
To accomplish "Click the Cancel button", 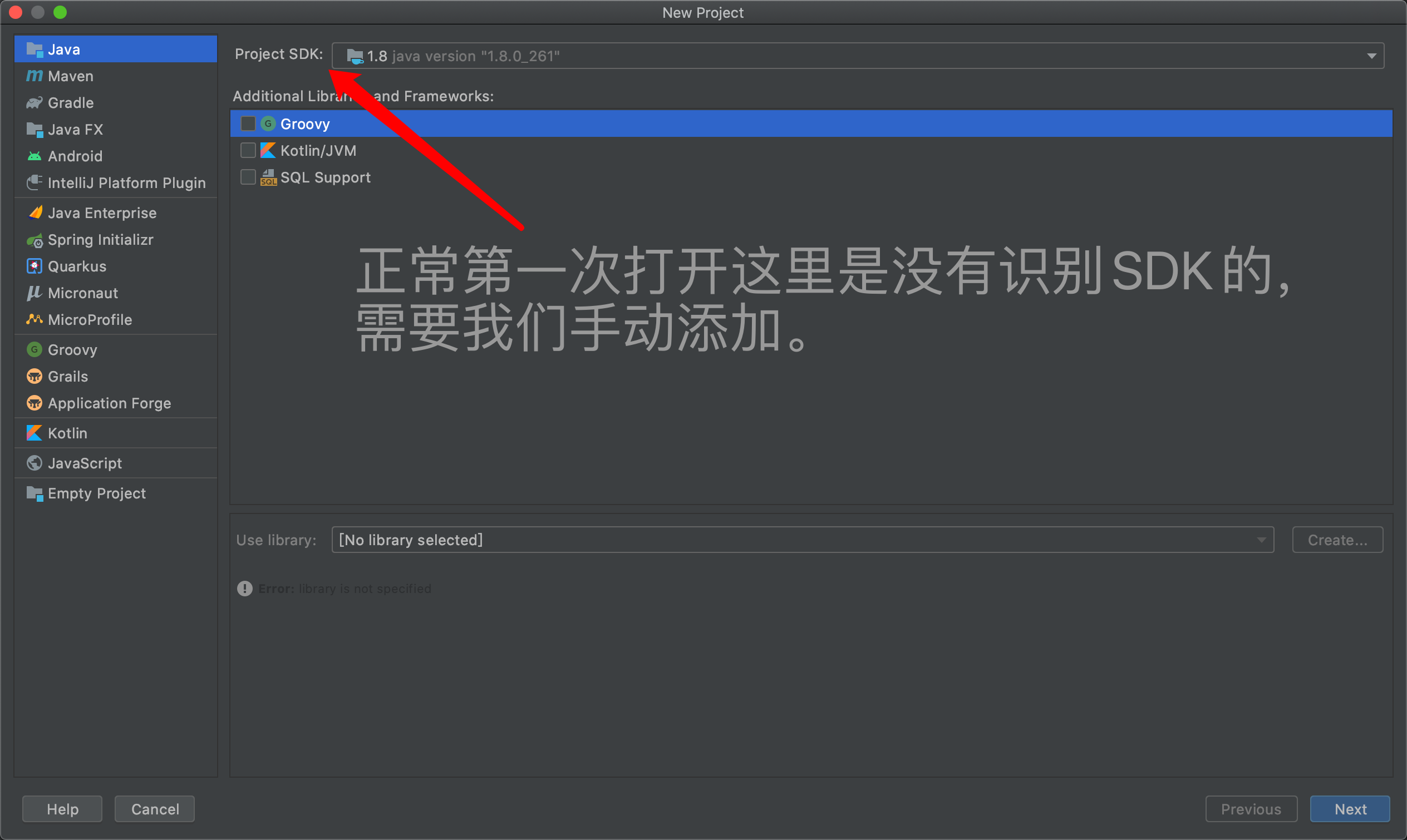I will [155, 809].
